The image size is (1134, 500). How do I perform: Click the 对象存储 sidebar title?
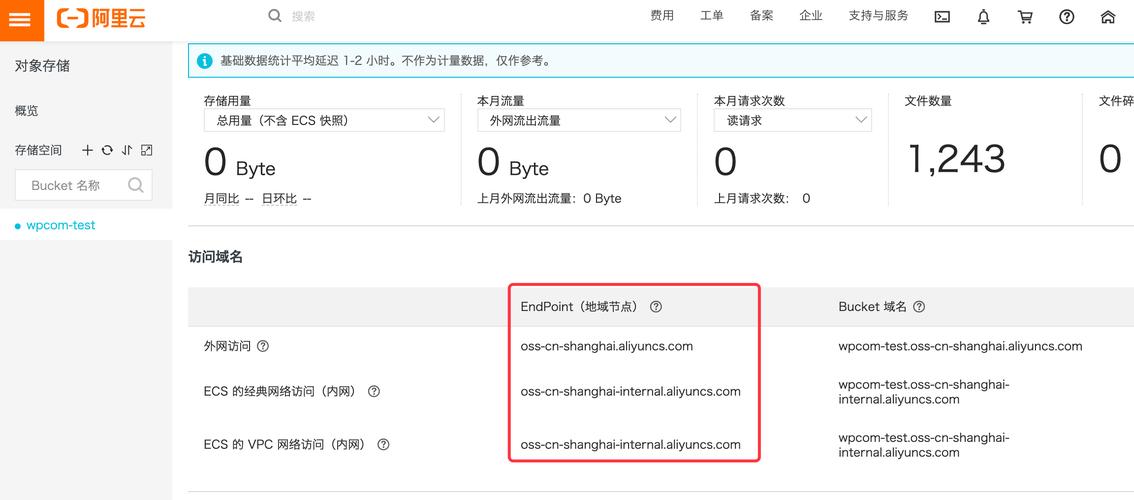42,67
